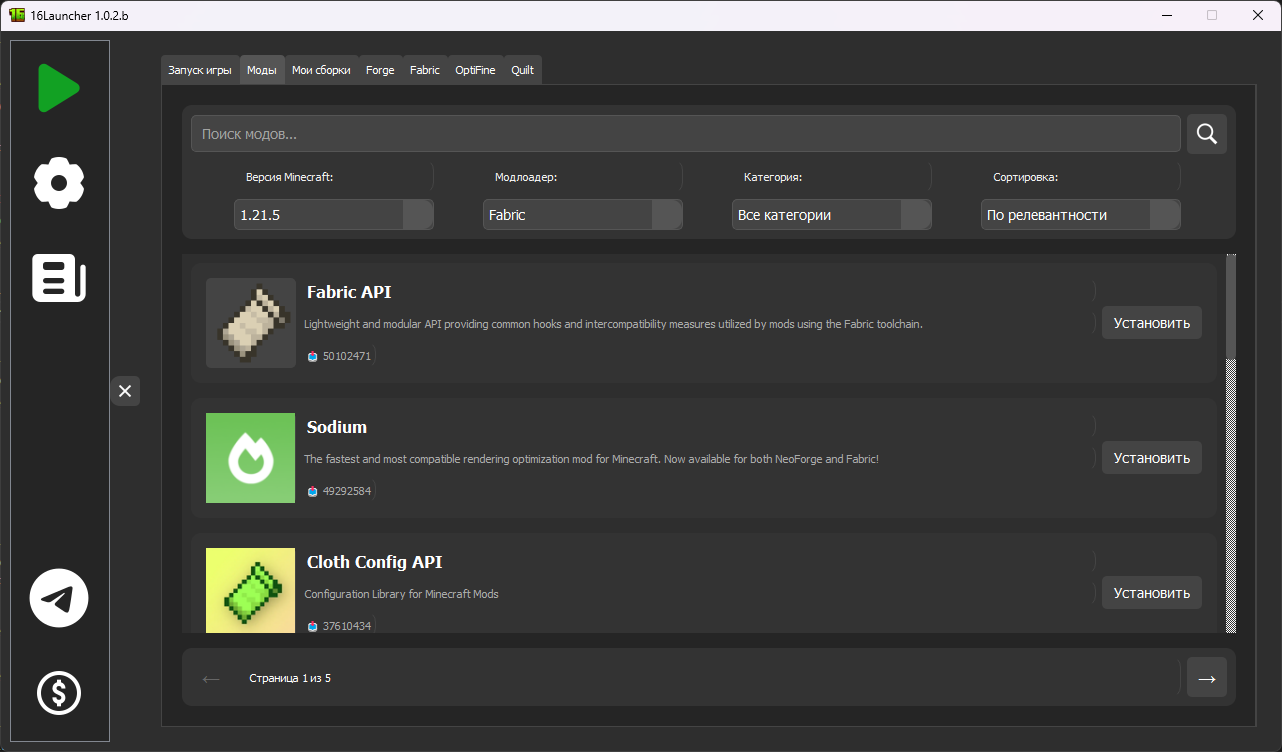Click the Cloth Config API thumbnail

coord(251,590)
